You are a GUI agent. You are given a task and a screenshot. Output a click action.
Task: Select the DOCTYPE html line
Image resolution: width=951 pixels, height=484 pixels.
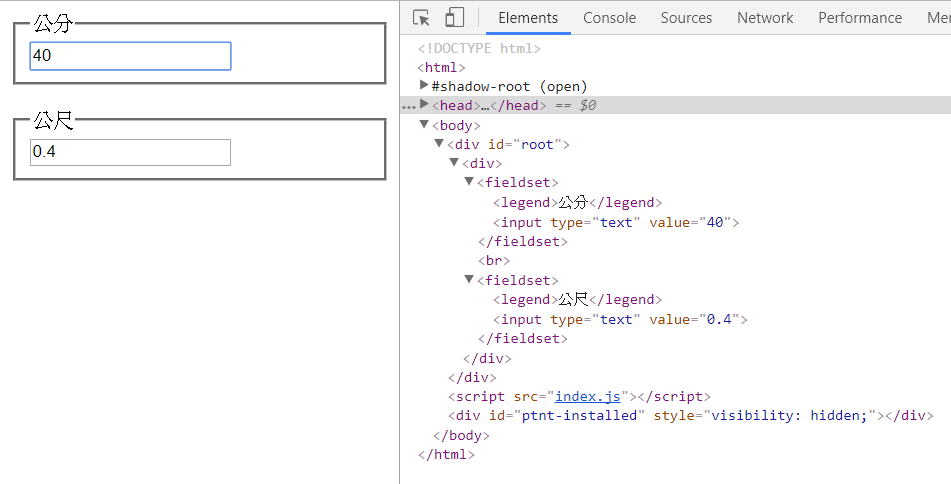click(x=479, y=48)
